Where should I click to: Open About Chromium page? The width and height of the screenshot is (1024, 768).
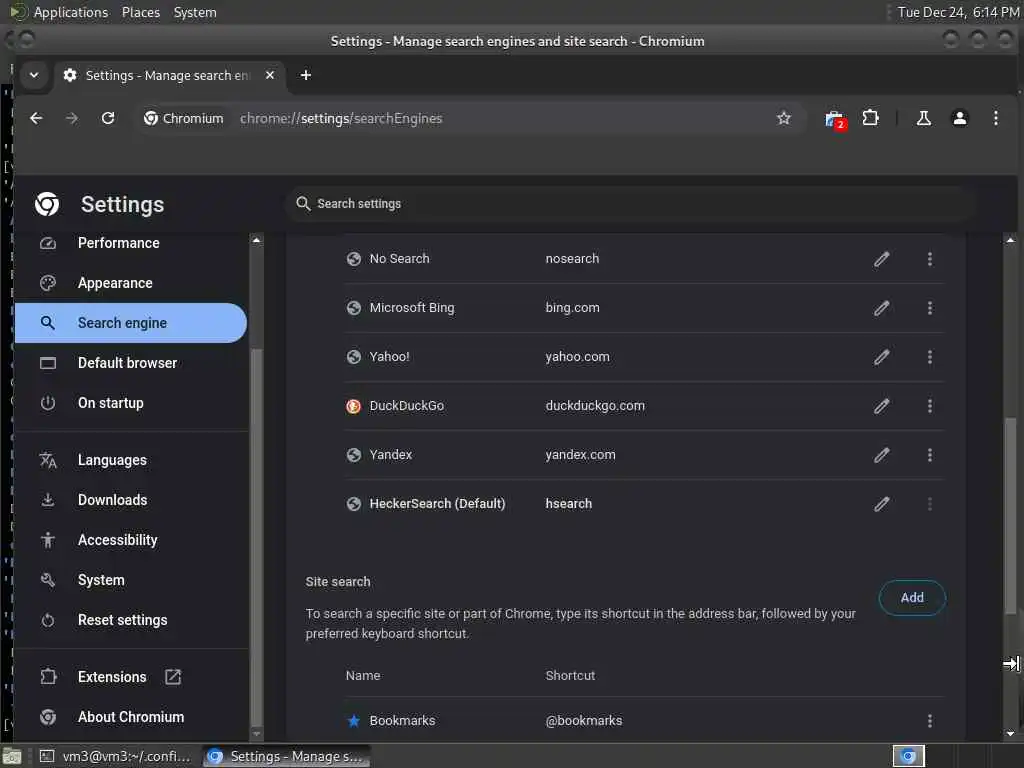131,717
